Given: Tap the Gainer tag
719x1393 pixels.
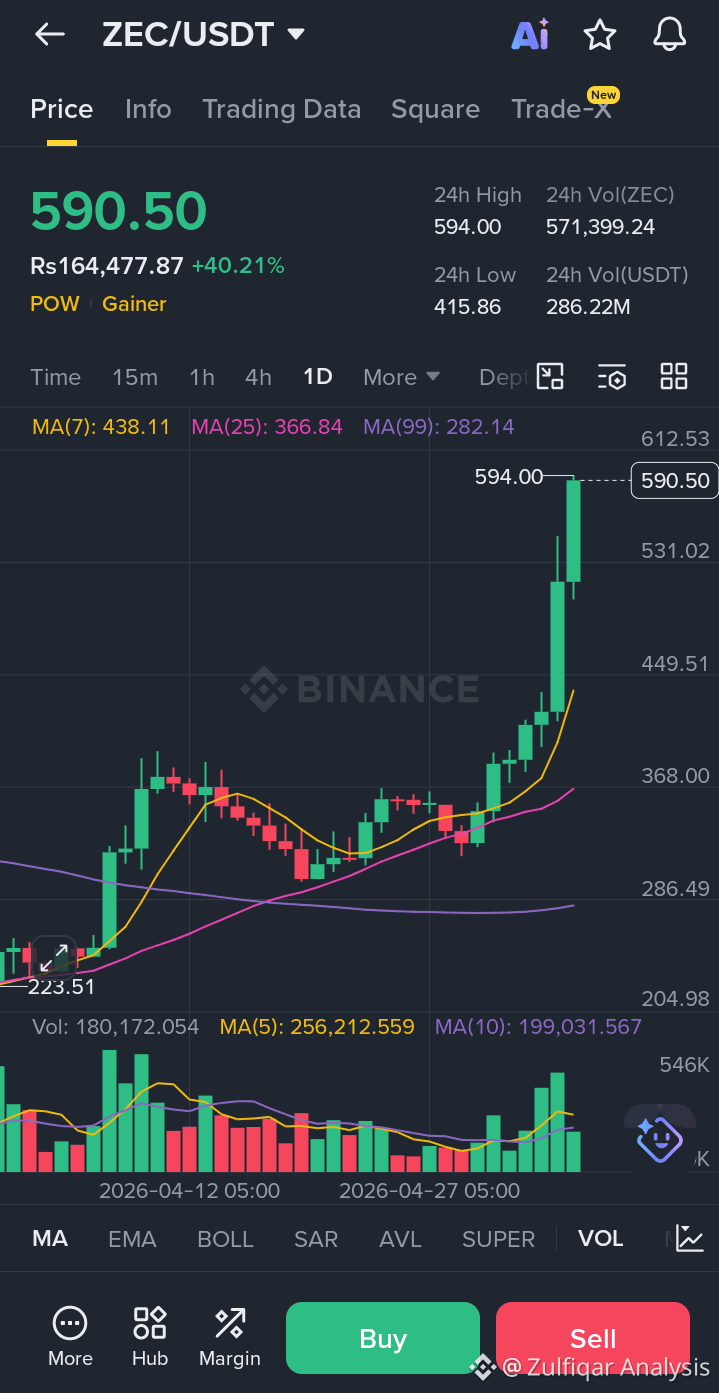Looking at the screenshot, I should [x=134, y=304].
